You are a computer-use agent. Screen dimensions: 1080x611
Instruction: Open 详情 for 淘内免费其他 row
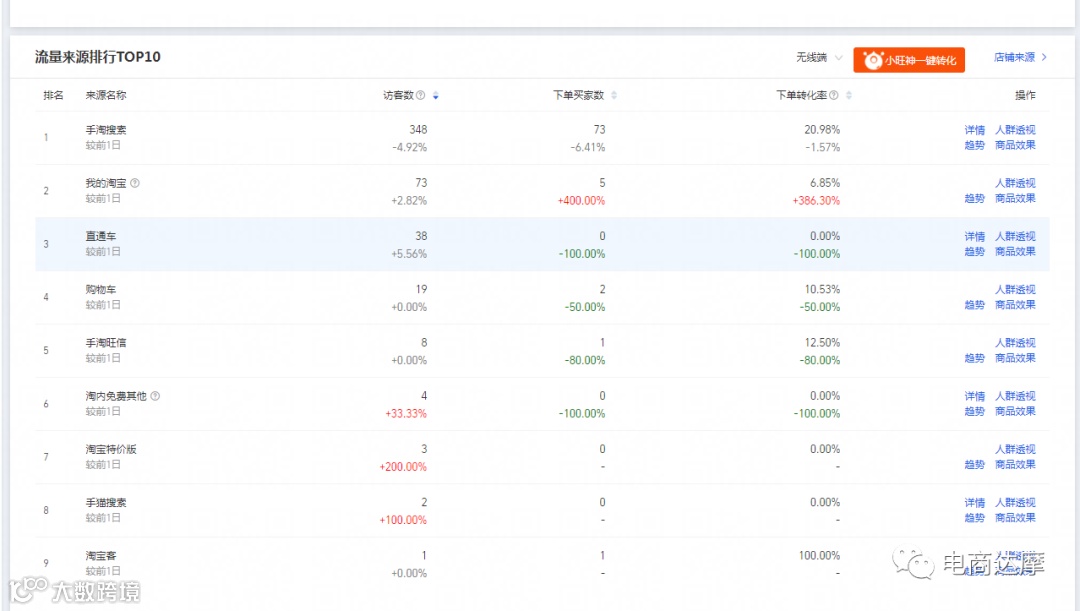click(975, 396)
